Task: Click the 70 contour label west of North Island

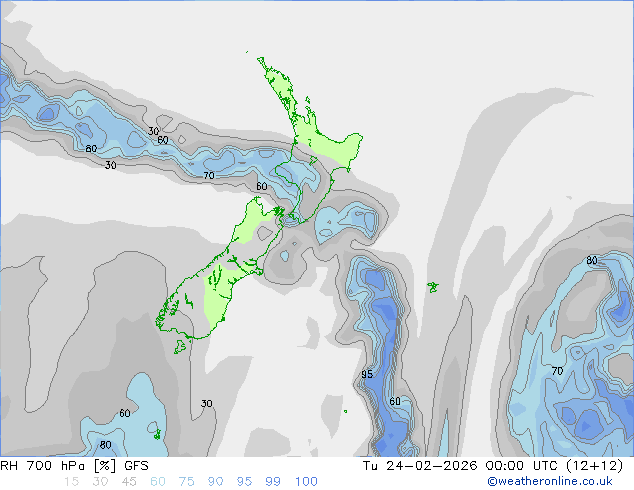Action: point(209,175)
